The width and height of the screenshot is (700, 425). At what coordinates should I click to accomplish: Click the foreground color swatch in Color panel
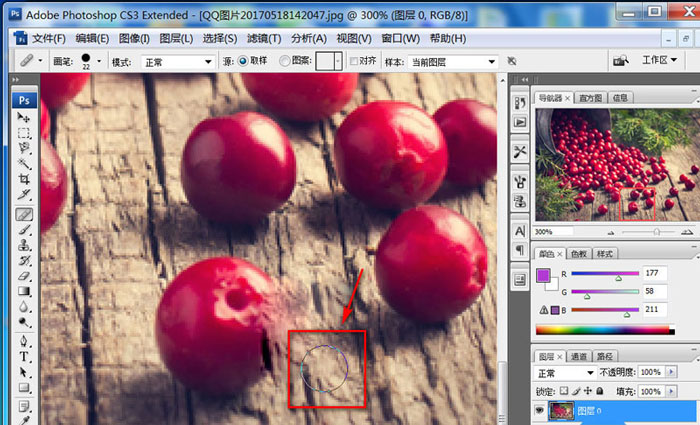tap(543, 275)
